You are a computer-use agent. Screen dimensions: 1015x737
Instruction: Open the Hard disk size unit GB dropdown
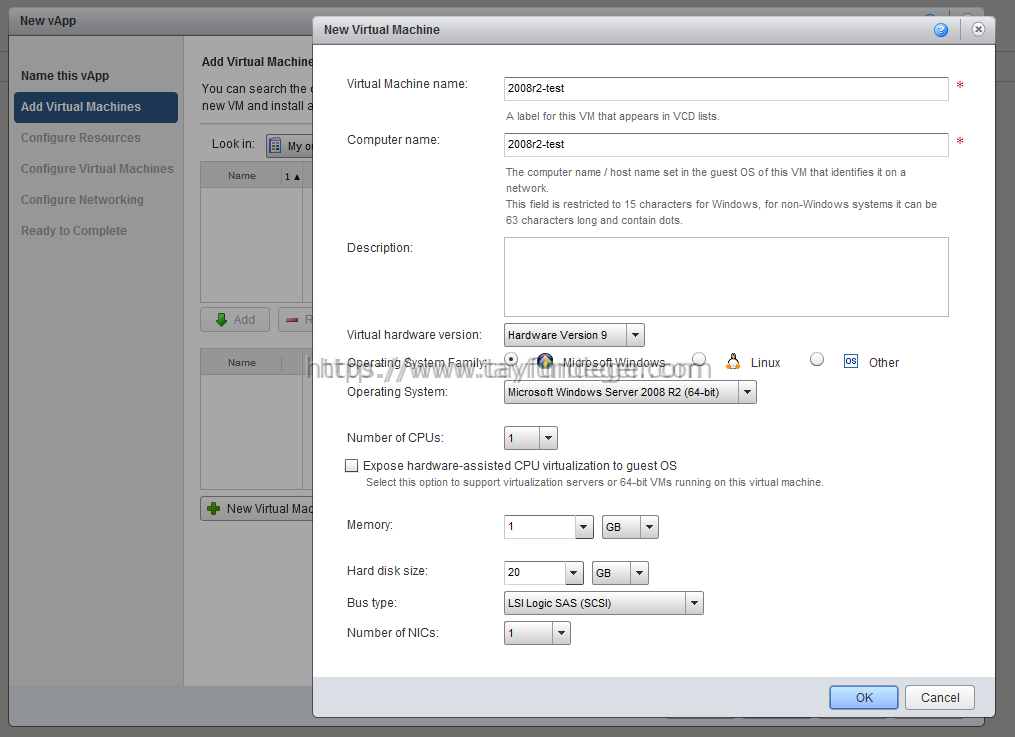[639, 573]
